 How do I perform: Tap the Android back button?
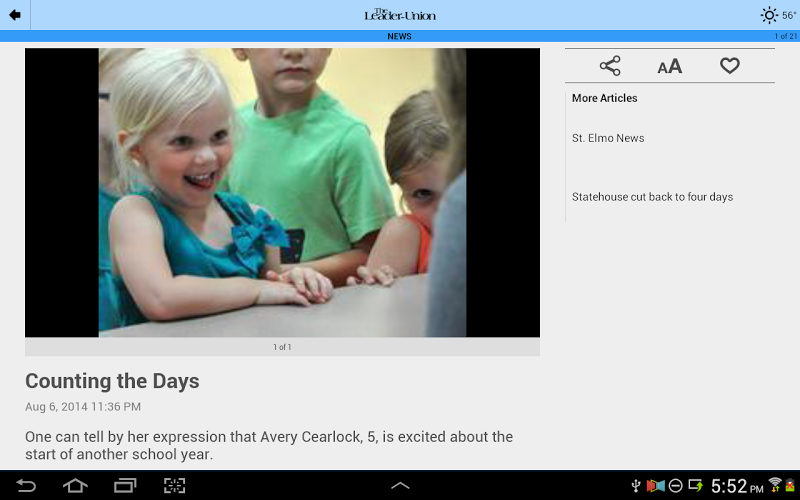tap(26, 485)
